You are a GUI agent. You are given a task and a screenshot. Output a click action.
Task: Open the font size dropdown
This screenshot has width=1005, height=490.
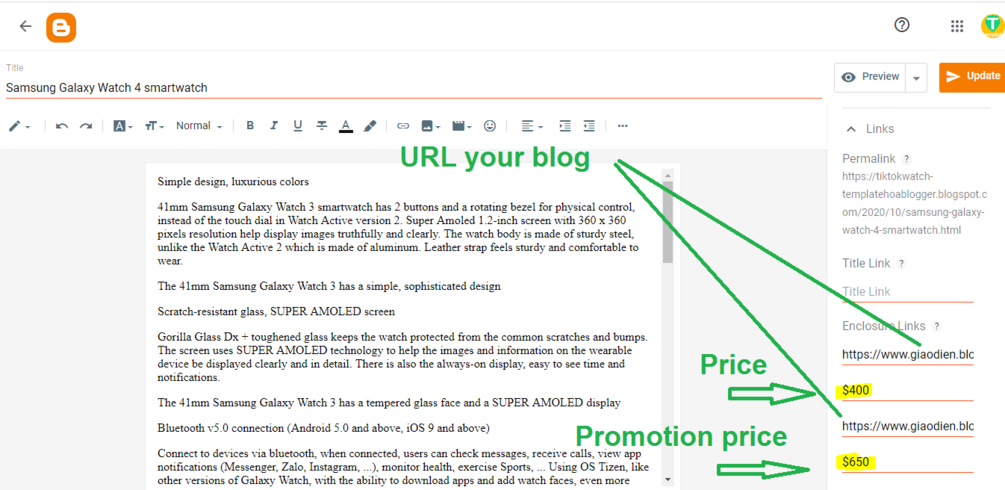coord(154,126)
